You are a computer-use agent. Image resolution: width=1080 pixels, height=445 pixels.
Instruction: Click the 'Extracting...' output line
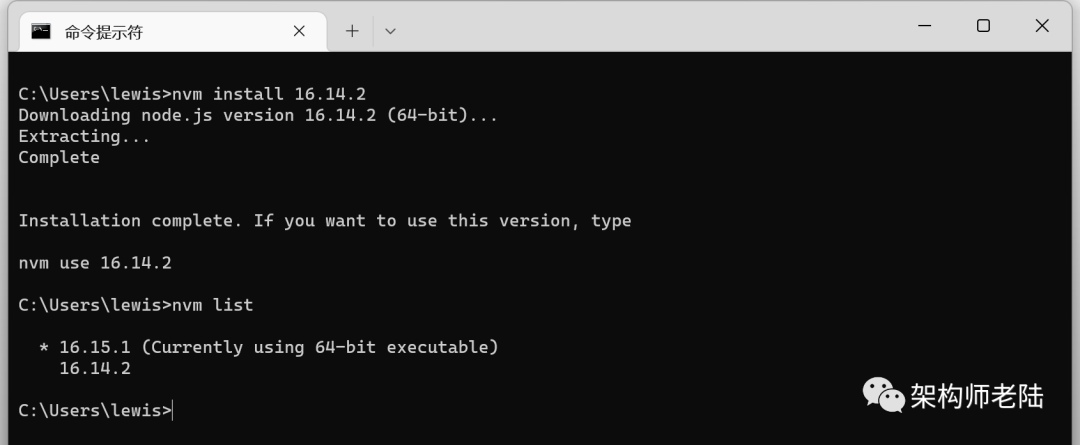pyautogui.click(x=84, y=136)
